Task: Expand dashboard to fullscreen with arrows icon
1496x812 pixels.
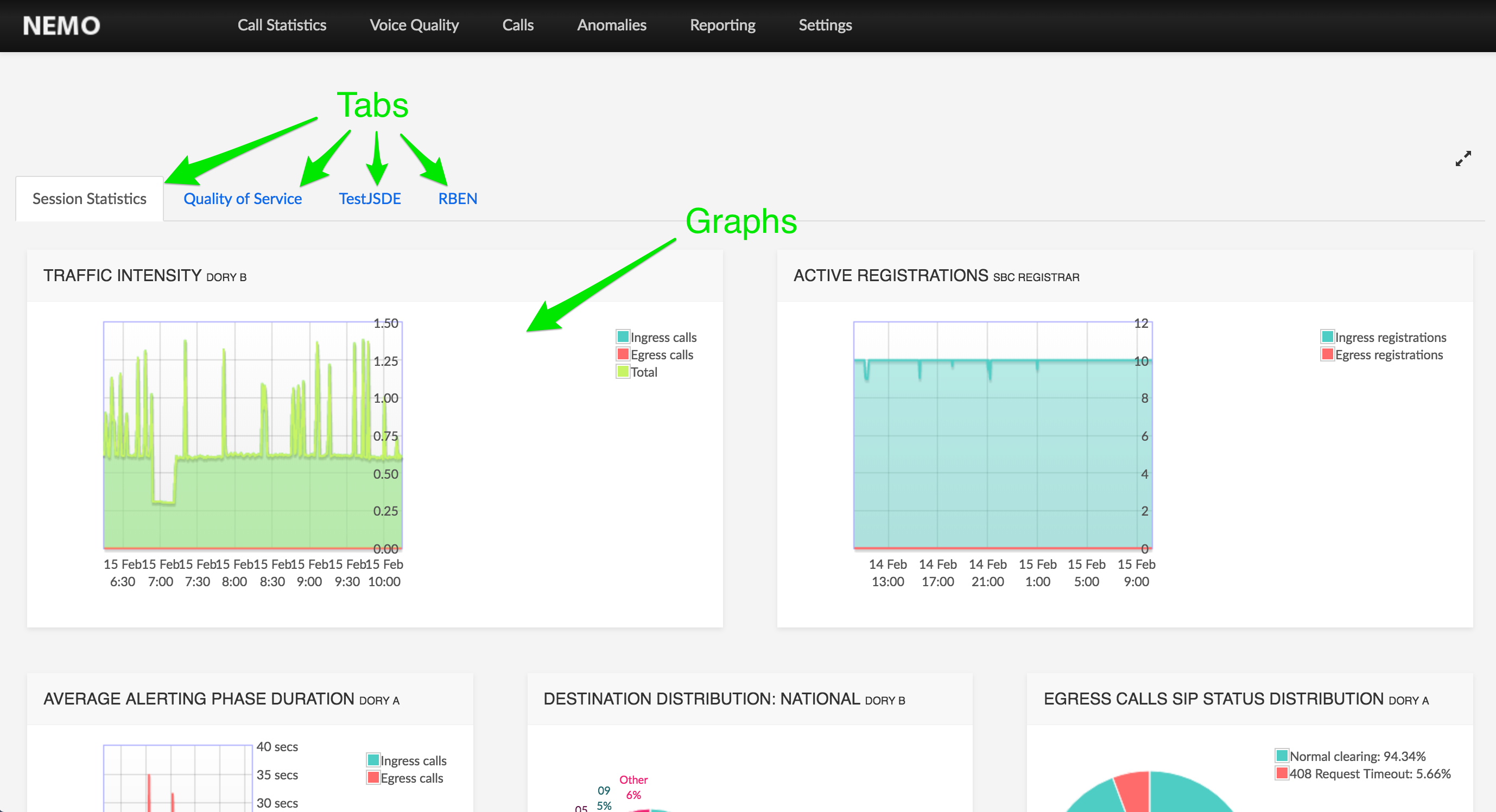Action: tap(1463, 158)
